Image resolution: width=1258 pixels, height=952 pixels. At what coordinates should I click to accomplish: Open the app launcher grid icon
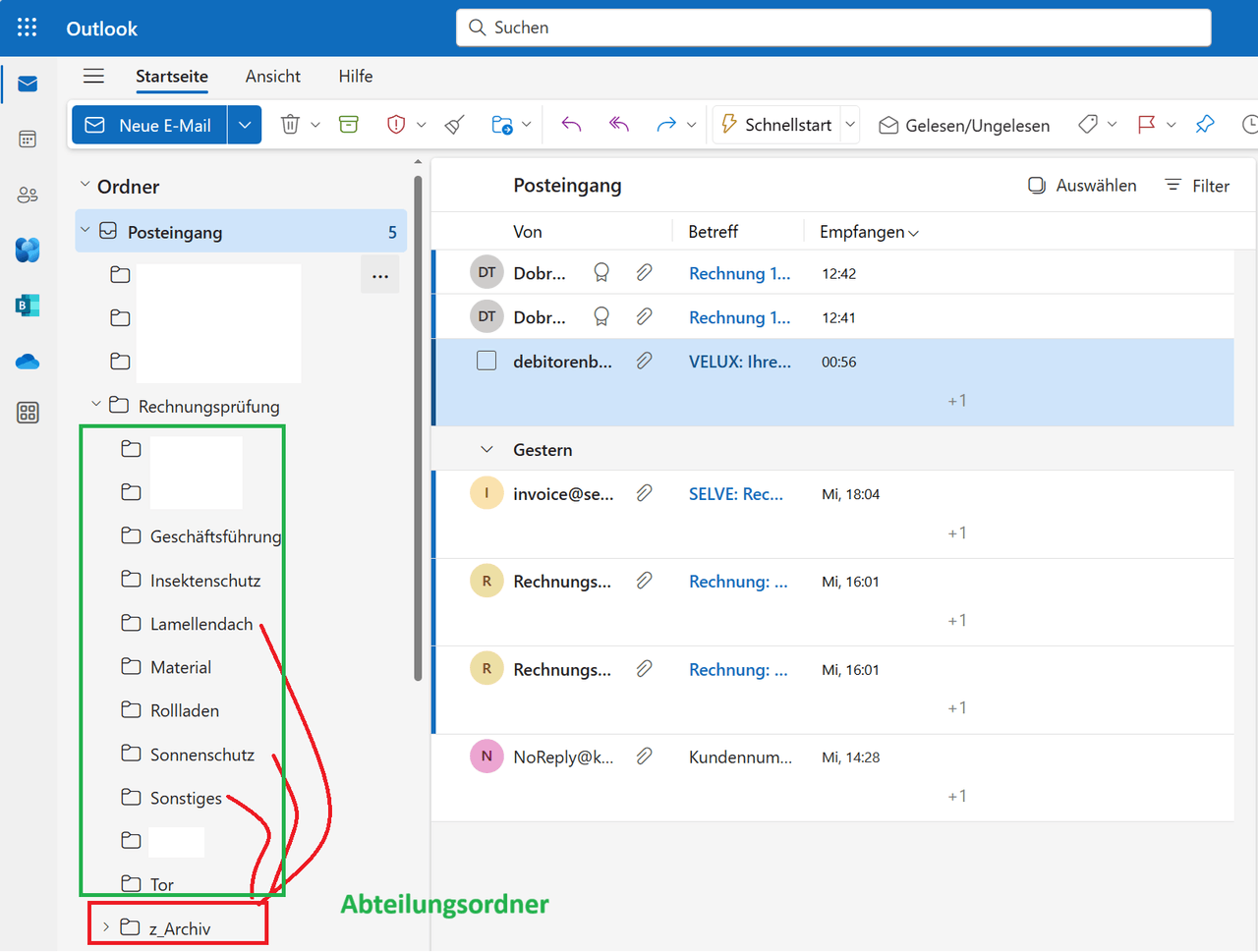tap(27, 28)
